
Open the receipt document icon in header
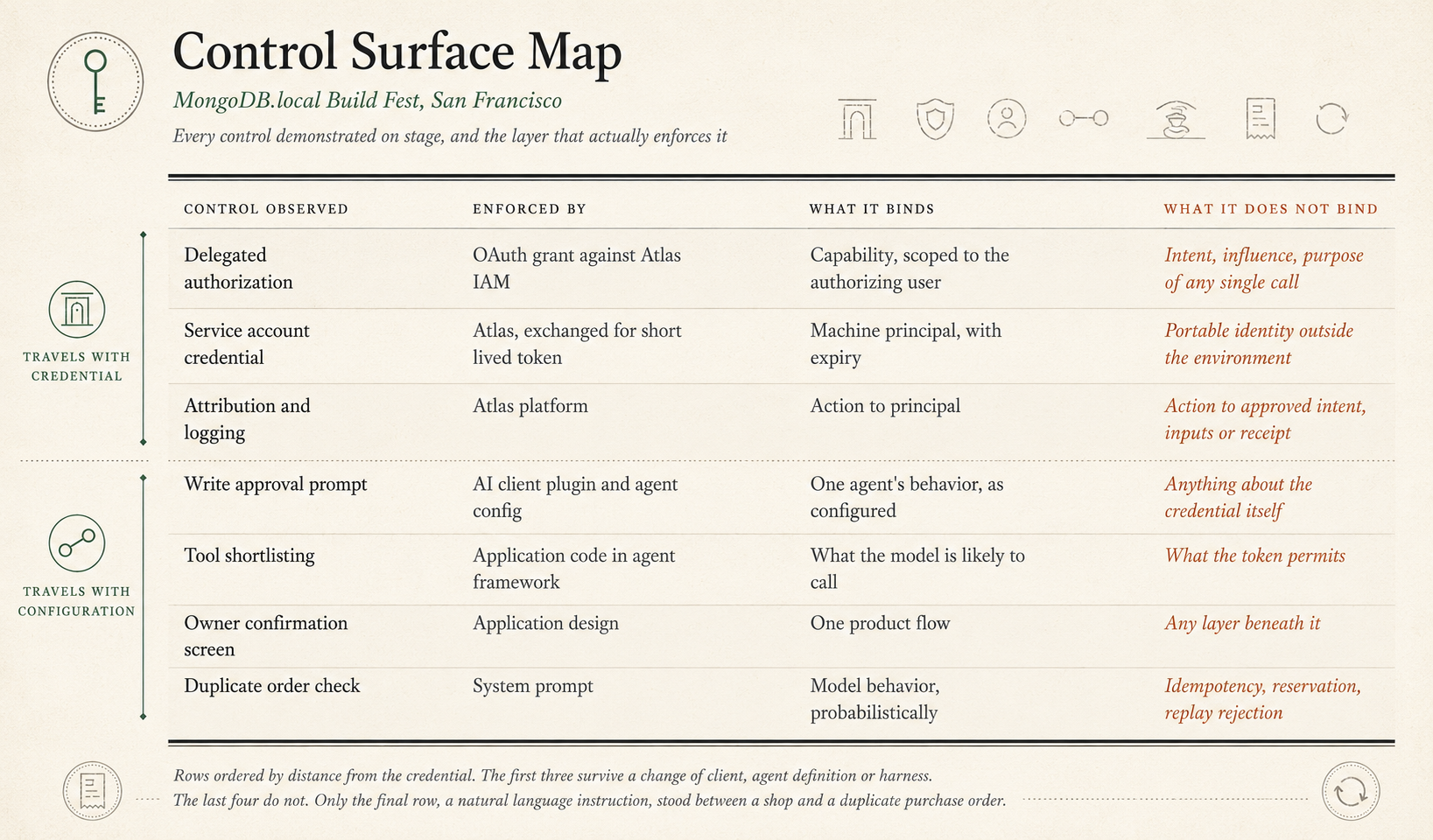click(x=1260, y=118)
